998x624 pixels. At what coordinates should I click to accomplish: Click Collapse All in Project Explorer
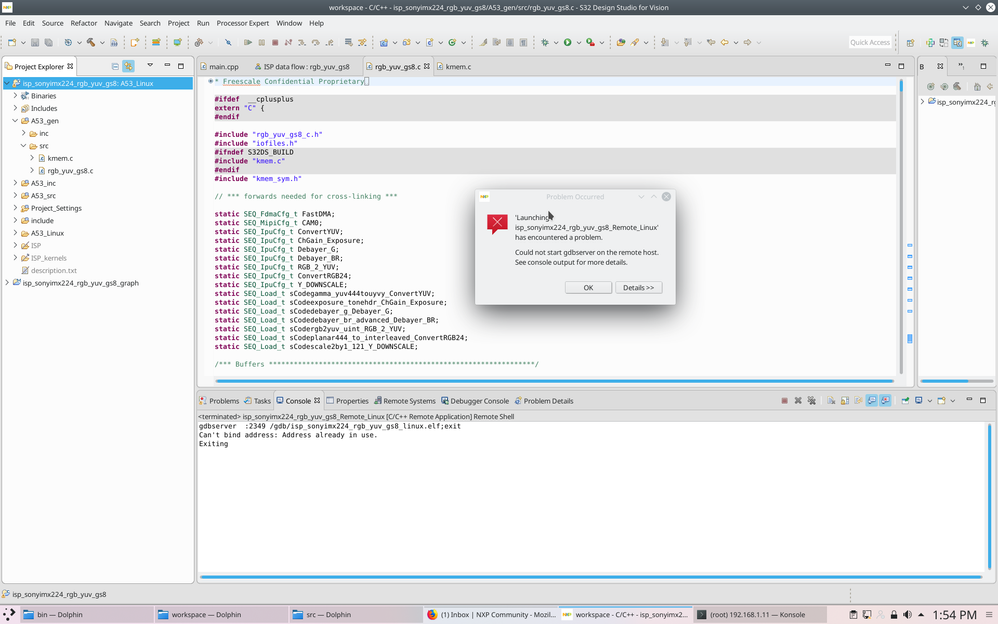pyautogui.click(x=115, y=66)
